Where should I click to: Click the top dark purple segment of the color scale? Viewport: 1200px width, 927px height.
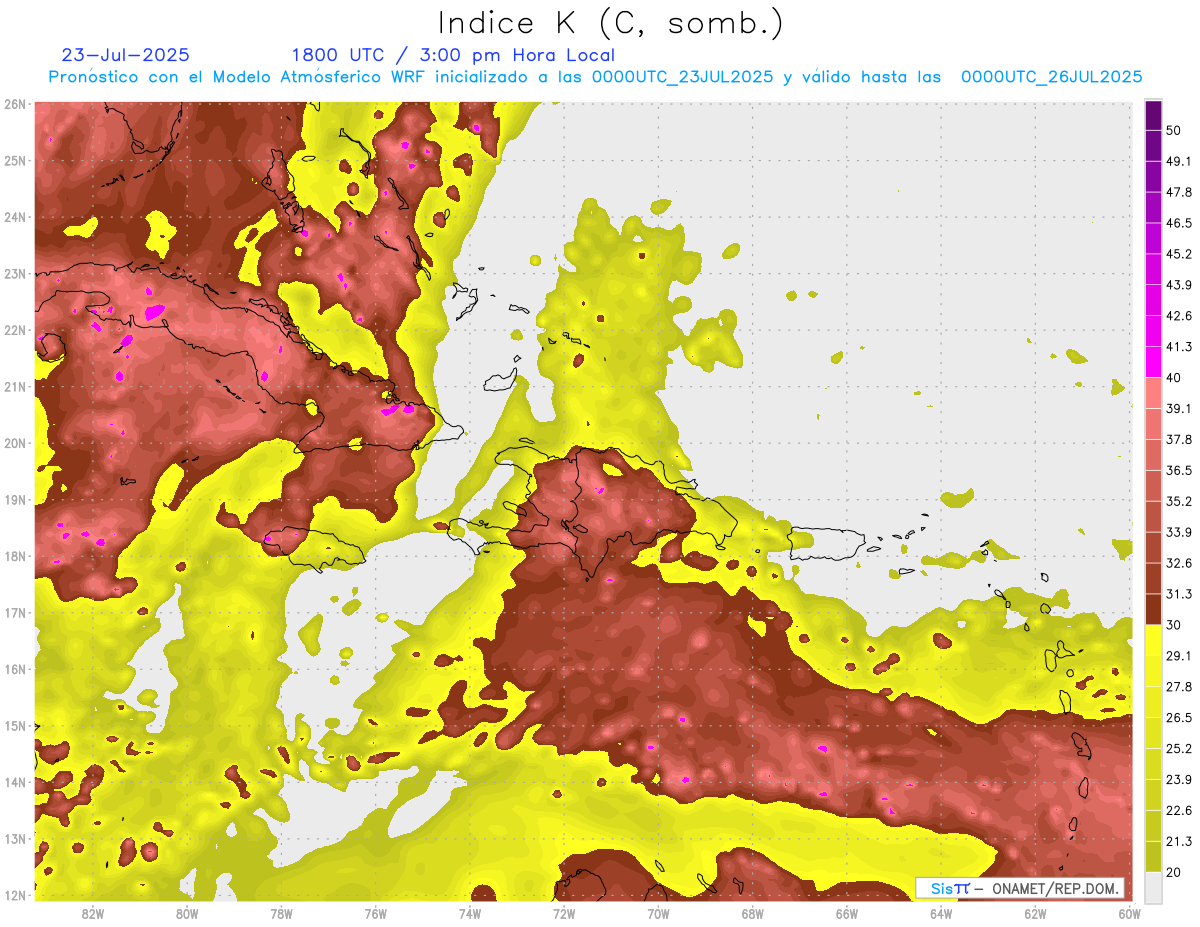click(1153, 116)
